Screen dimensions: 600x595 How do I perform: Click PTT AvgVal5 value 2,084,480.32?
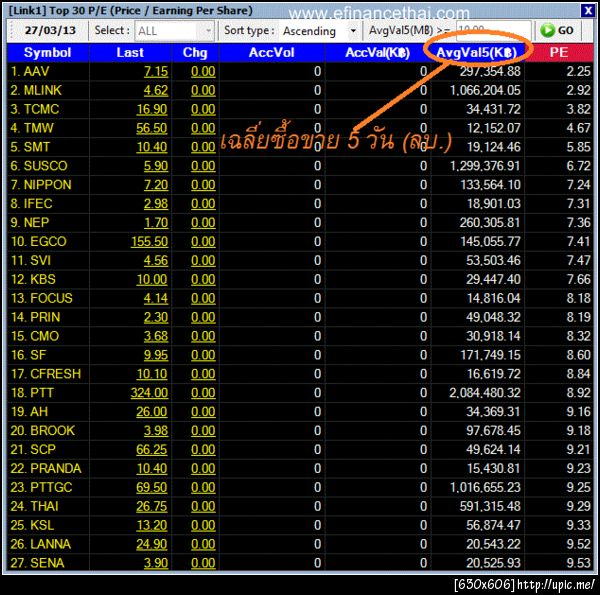[485, 393]
